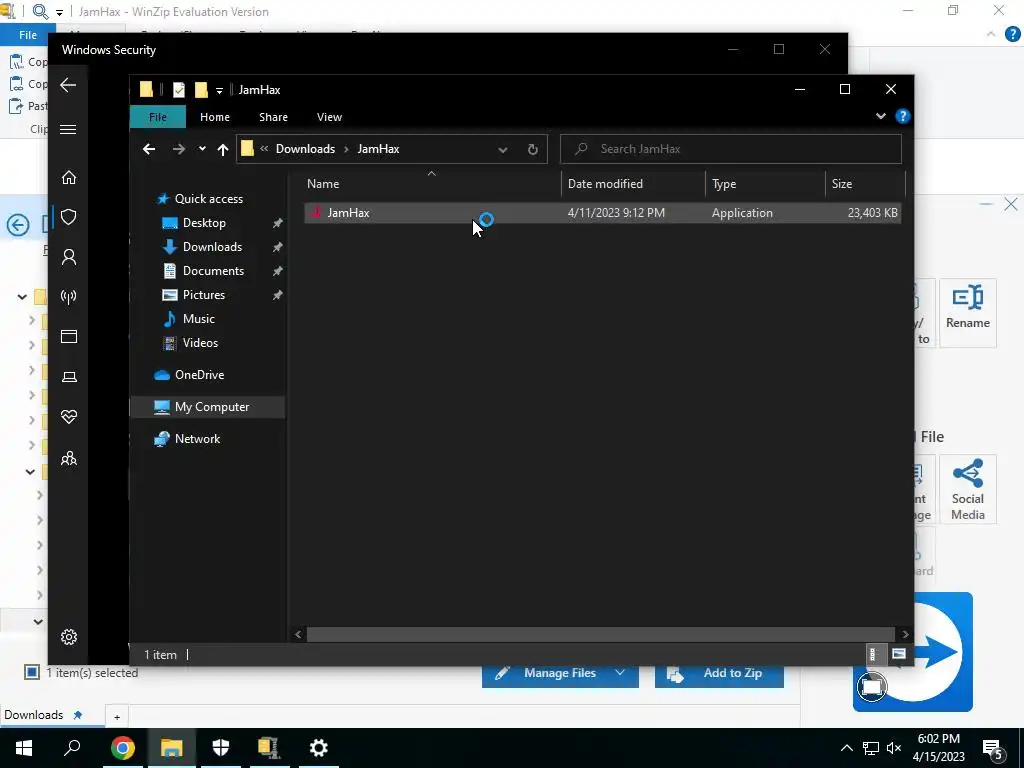Expand address bar history dropdown

click(503, 150)
